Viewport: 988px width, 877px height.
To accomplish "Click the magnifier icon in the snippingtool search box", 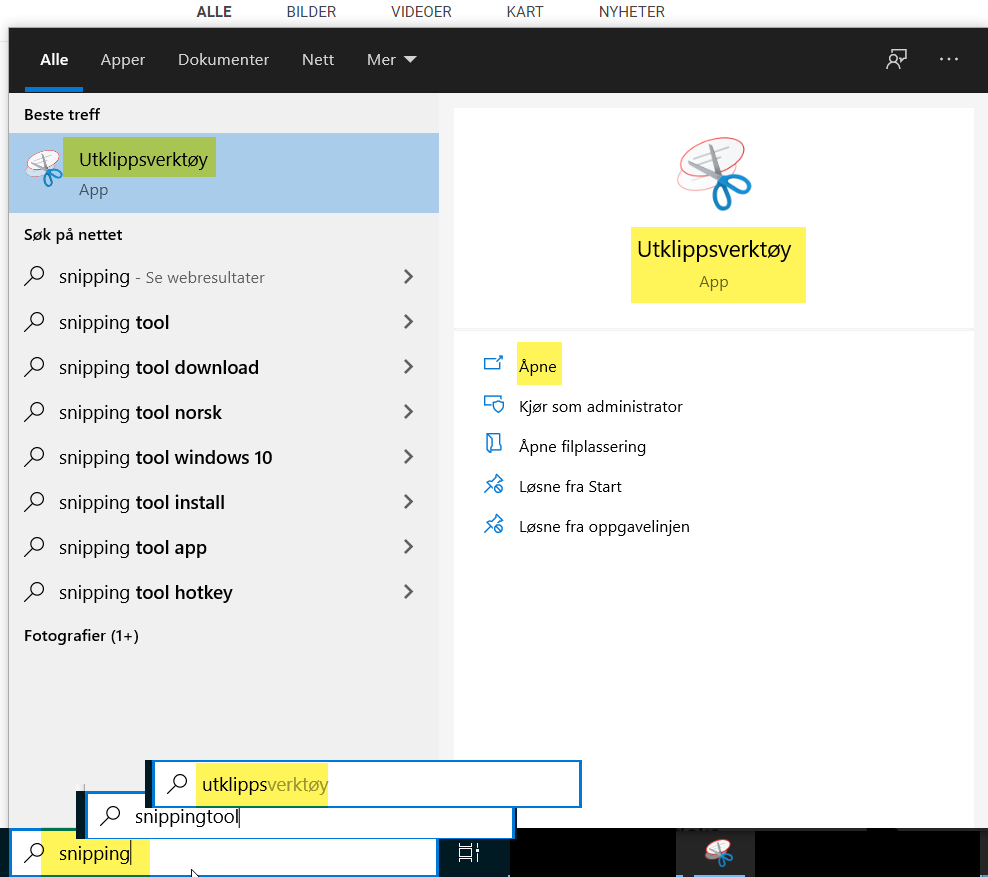I will (110, 815).
